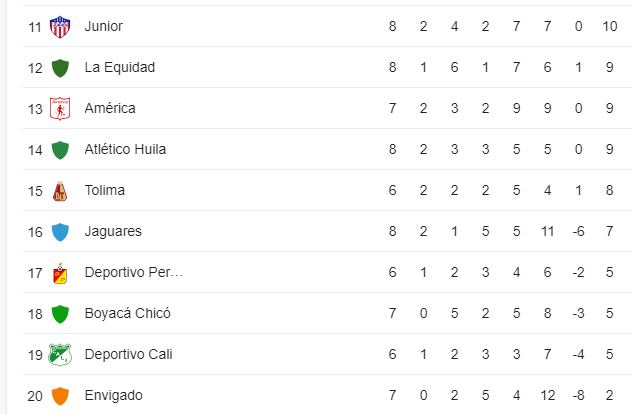Open the La Equidad team name
The width and height of the screenshot is (632, 414).
click(x=120, y=67)
